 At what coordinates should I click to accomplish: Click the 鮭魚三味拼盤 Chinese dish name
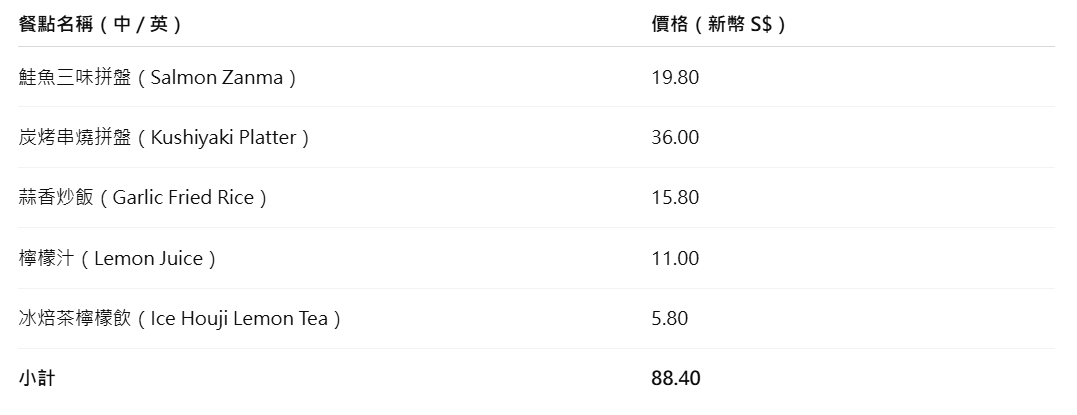(x=75, y=77)
